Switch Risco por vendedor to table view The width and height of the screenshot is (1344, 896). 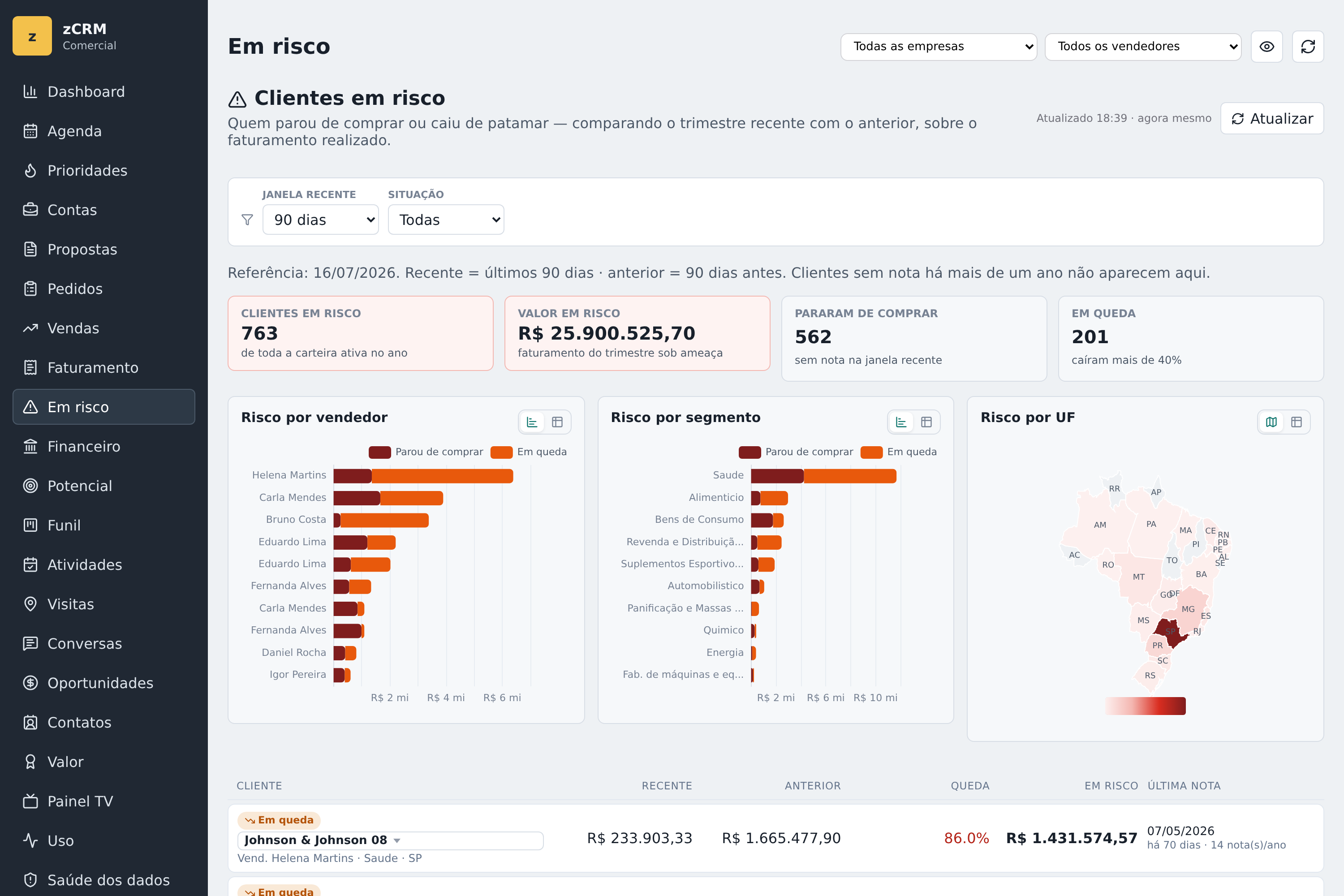tap(557, 422)
